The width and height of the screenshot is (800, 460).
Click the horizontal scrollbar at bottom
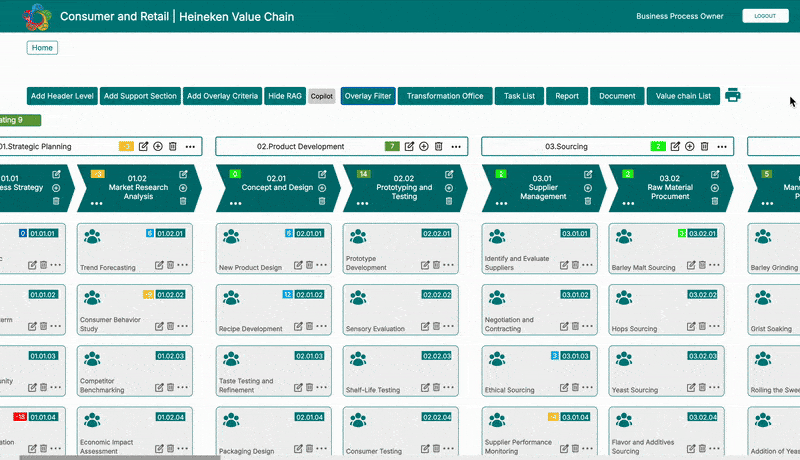click(120, 457)
